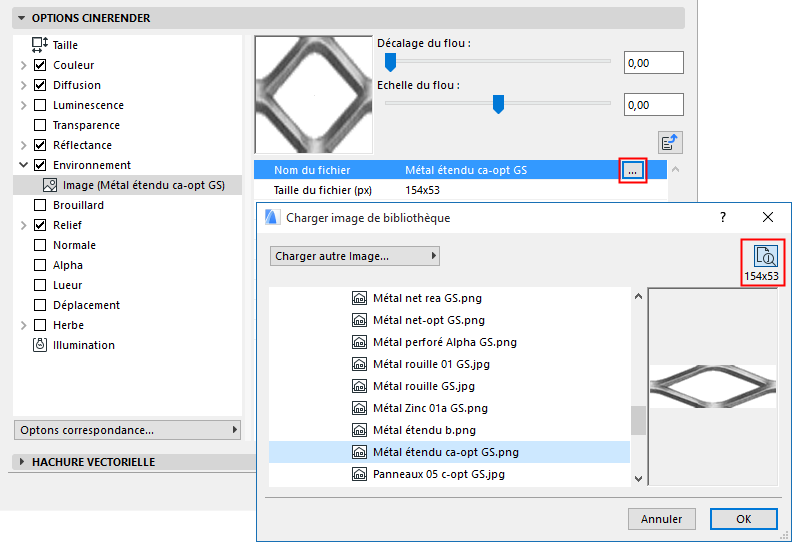792x542 pixels.
Task: Expand the Couleur tree node
Action: [23, 65]
